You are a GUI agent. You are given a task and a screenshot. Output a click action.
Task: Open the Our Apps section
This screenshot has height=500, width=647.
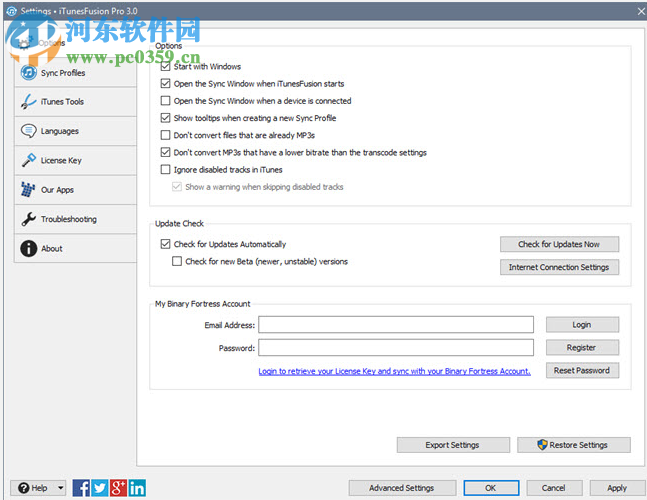click(x=75, y=190)
